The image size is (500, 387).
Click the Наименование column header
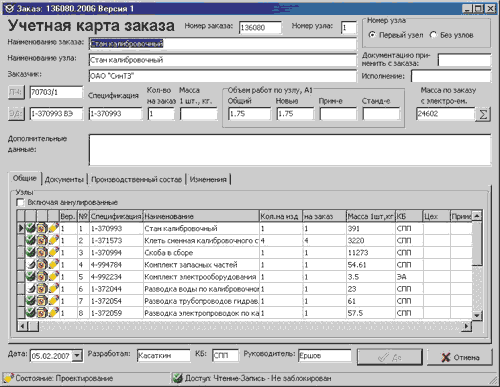click(x=201, y=216)
